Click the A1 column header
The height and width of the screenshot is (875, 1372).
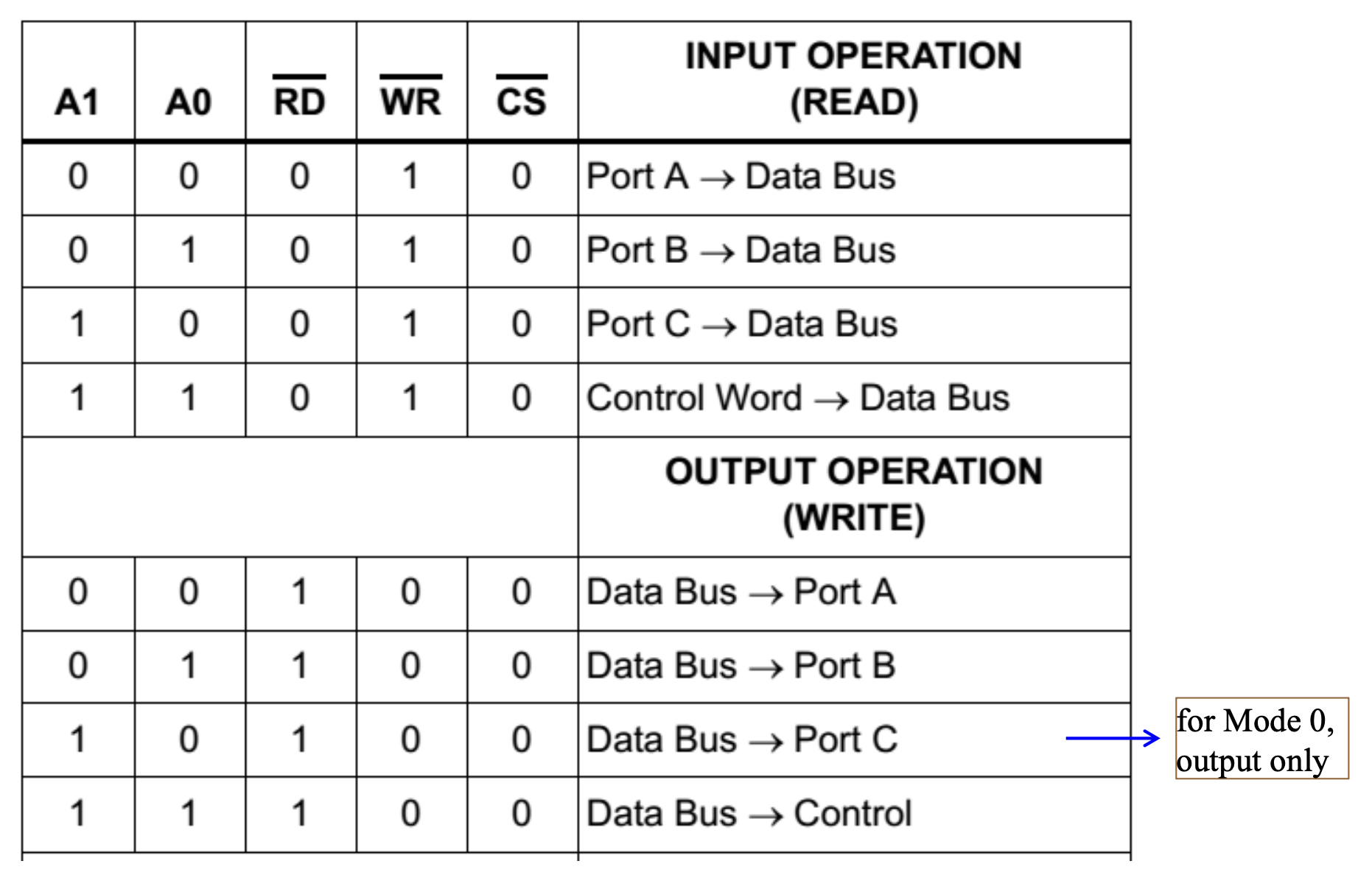click(x=77, y=102)
